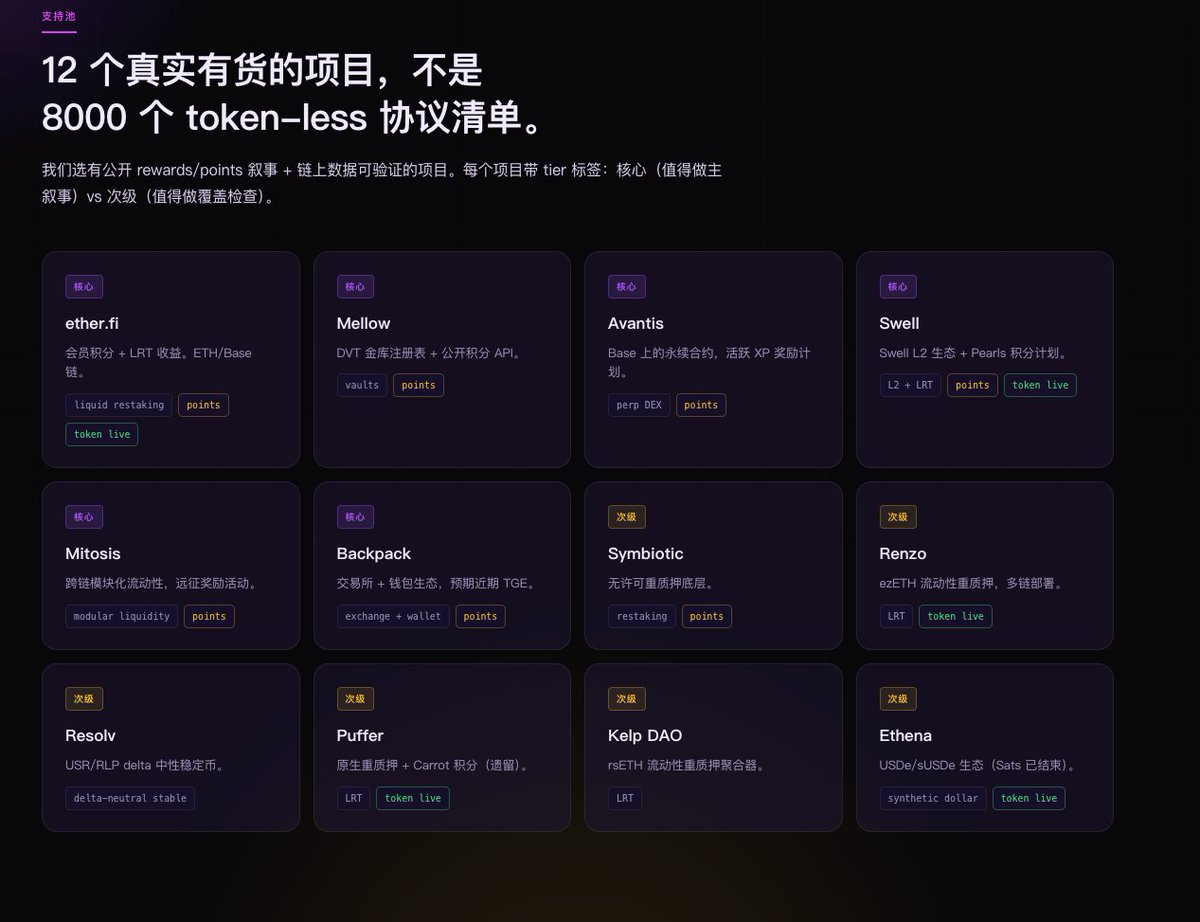
Task: Click the token live tag on Swell
Action: (x=1040, y=385)
